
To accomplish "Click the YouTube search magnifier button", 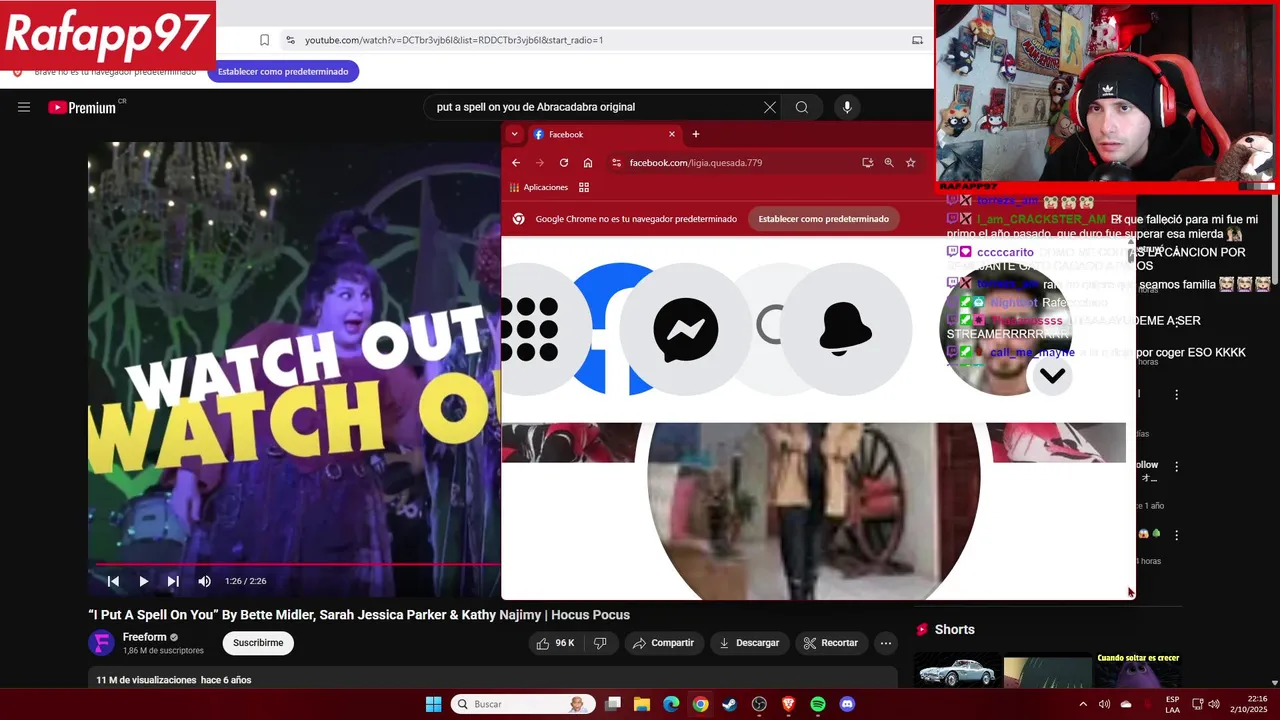I will coord(802,107).
